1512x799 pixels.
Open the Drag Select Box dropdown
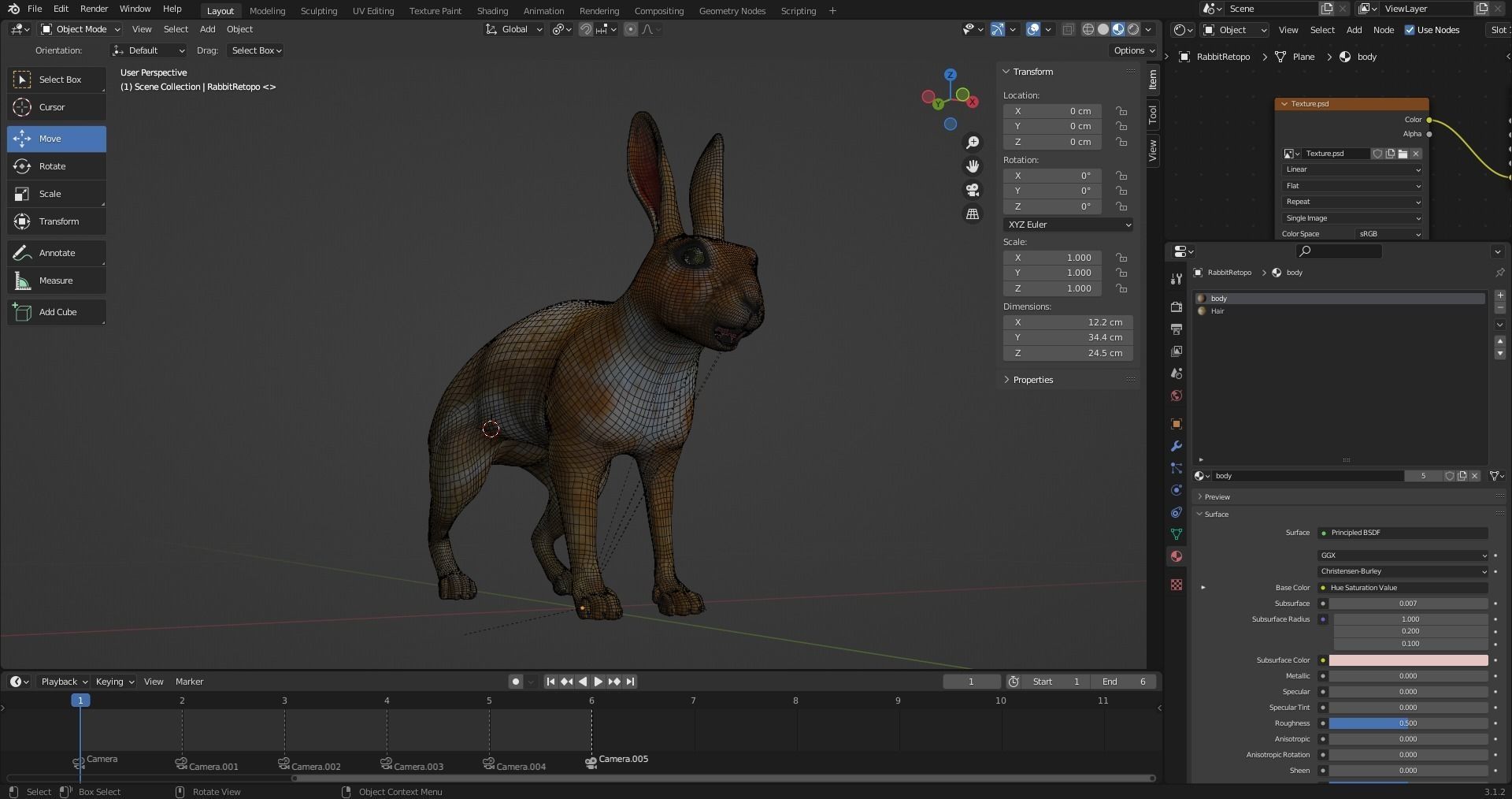256,50
